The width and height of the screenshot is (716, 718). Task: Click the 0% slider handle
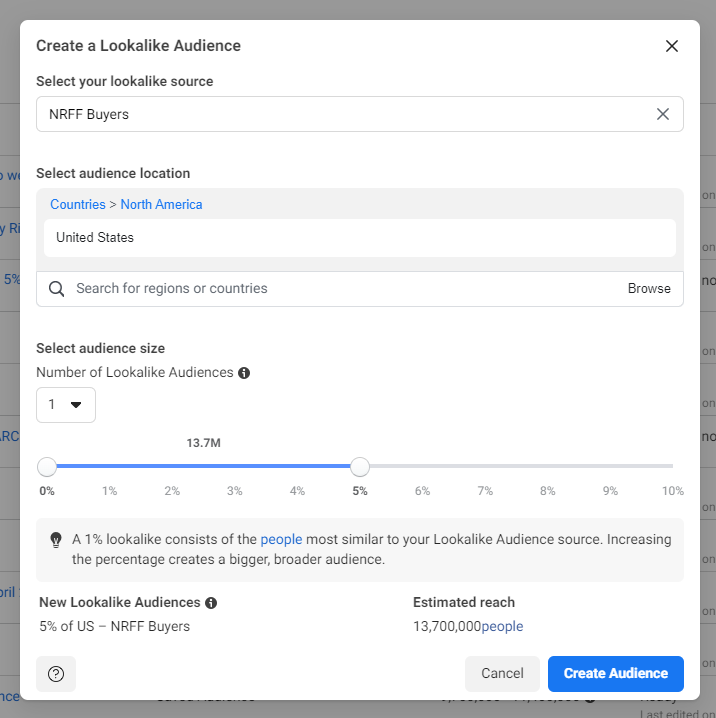47,467
